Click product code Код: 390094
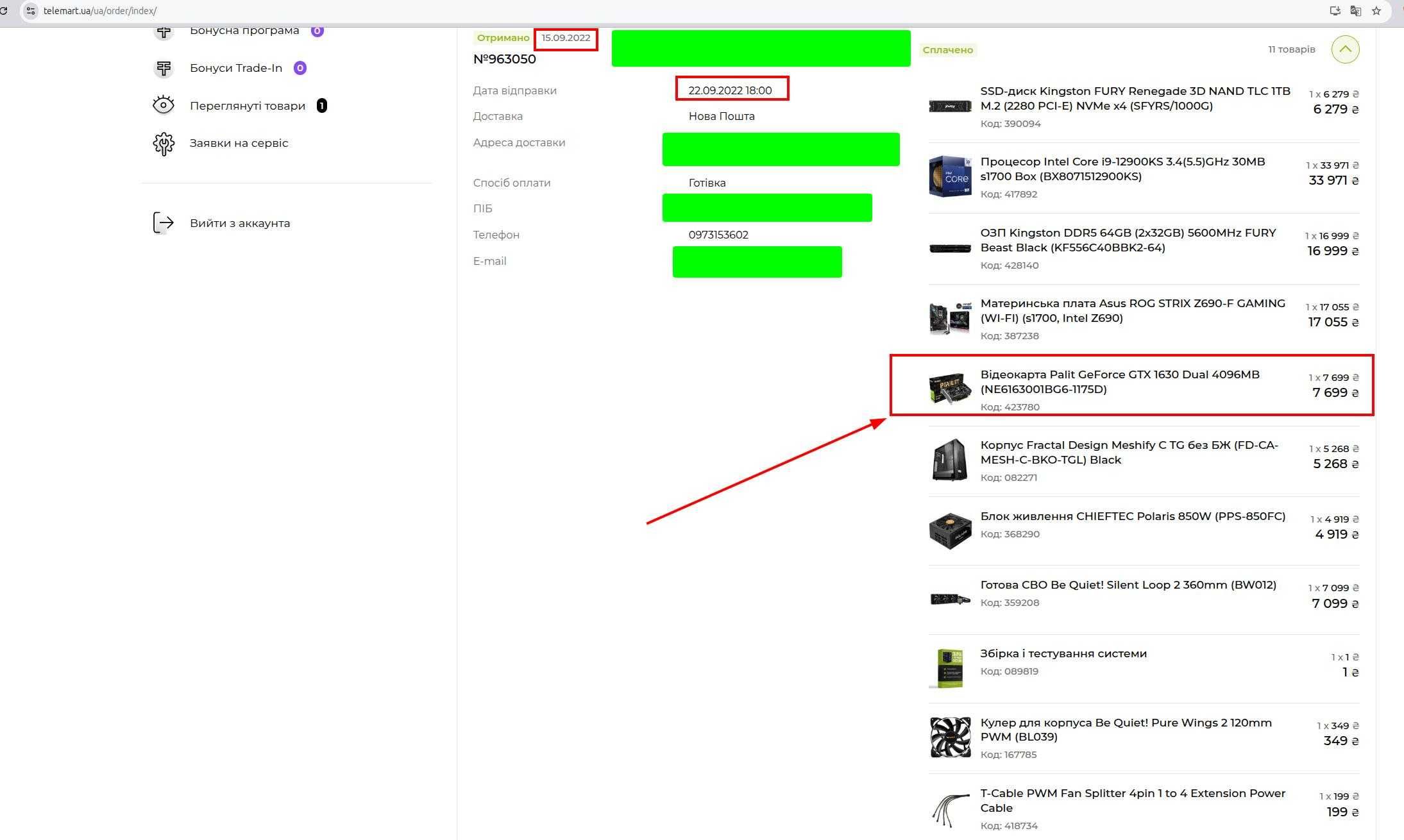This screenshot has height=840, width=1404. click(x=1010, y=124)
